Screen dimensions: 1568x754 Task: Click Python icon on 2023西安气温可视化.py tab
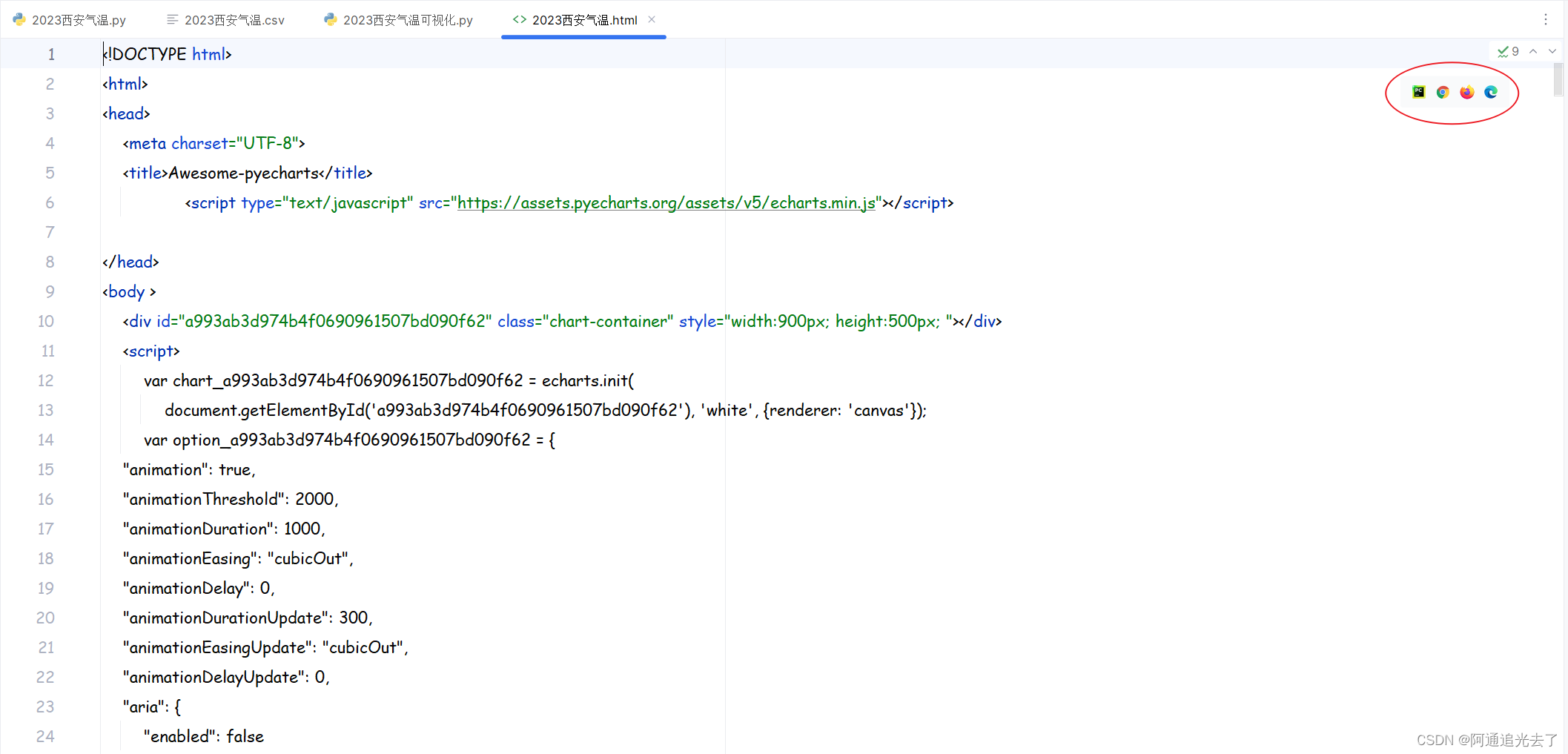click(x=331, y=20)
